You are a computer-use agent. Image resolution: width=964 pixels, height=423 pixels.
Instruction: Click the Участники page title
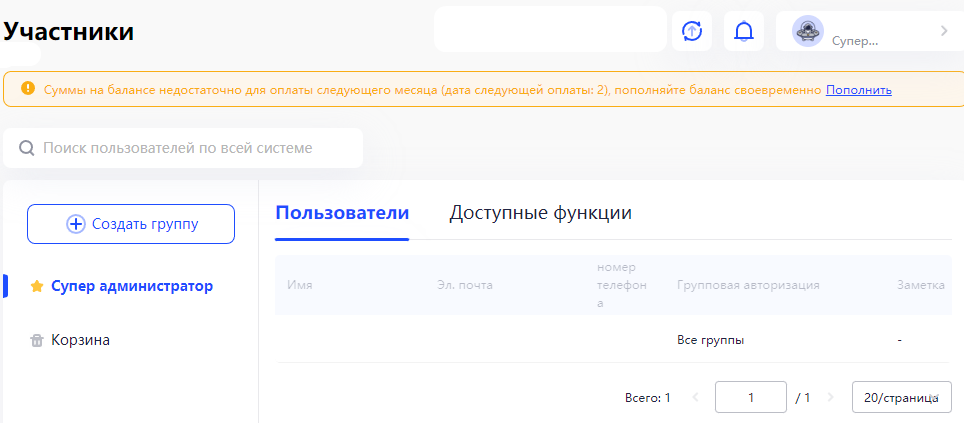[x=69, y=31]
